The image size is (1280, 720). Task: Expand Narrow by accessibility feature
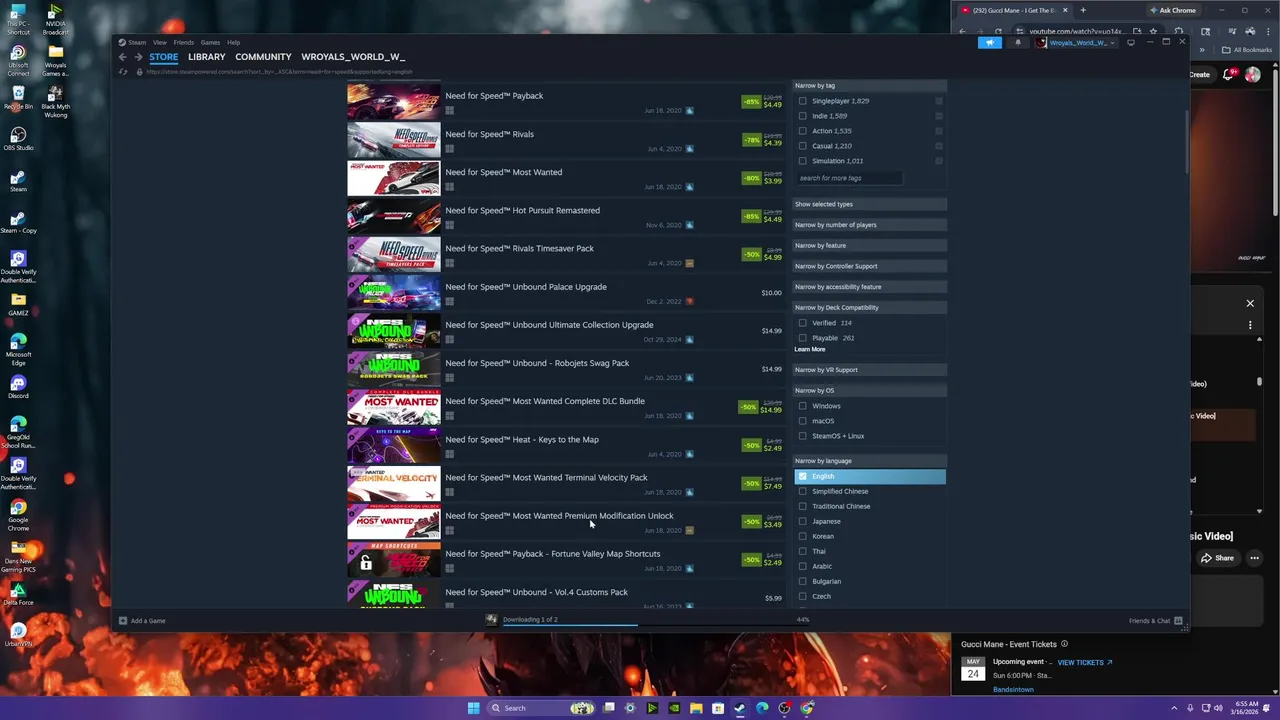point(869,287)
